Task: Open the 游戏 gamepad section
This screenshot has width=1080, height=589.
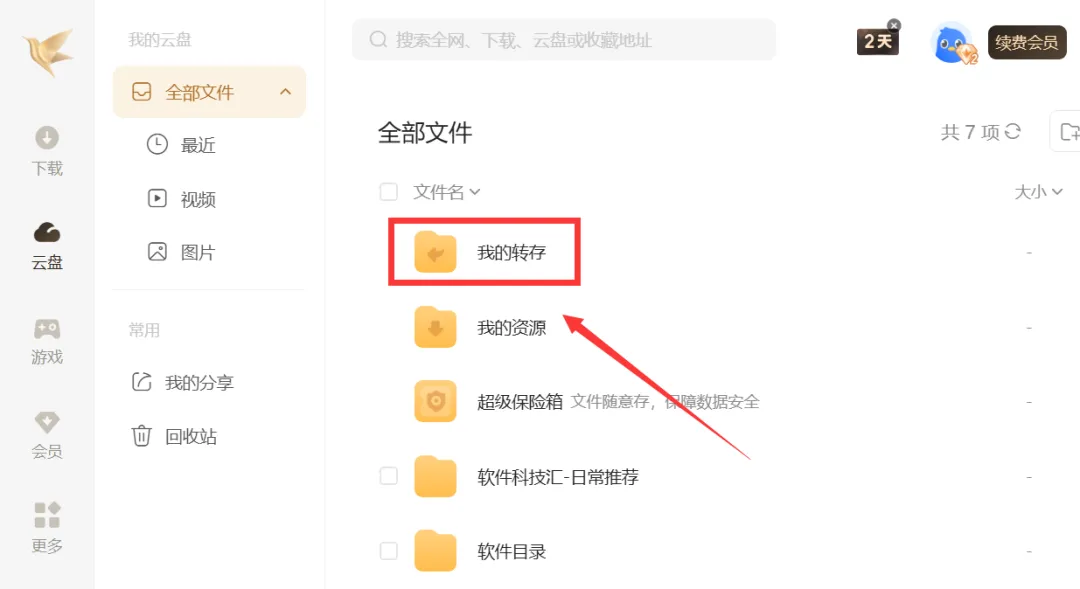Action: click(47, 341)
